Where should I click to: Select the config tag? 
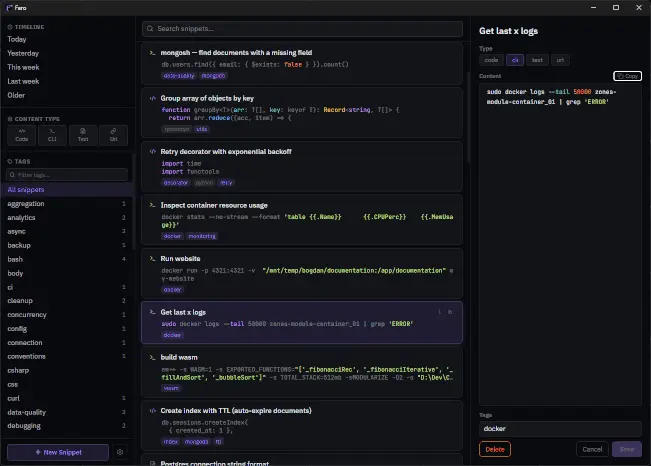tap(66, 329)
